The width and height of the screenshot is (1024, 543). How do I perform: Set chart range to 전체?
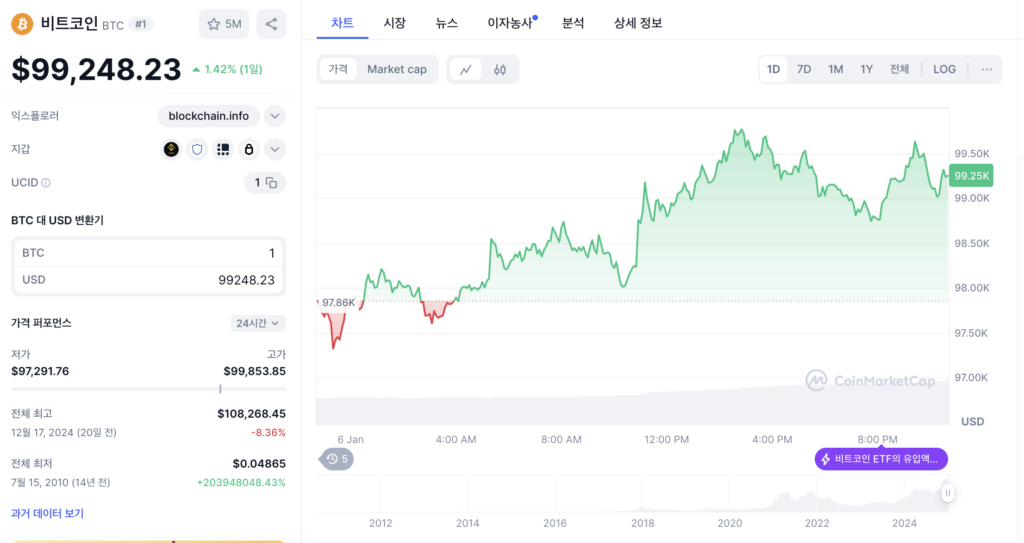pos(899,69)
